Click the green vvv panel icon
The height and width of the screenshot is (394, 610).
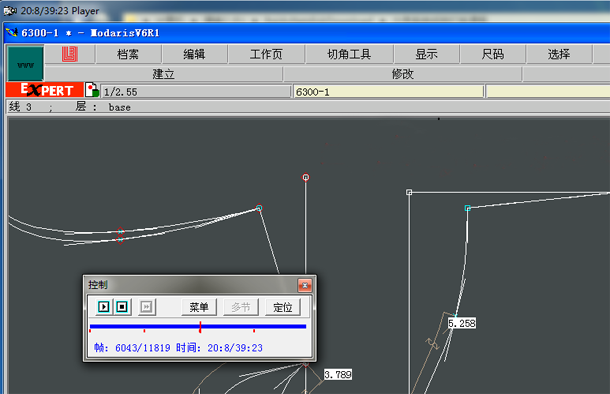(25, 64)
